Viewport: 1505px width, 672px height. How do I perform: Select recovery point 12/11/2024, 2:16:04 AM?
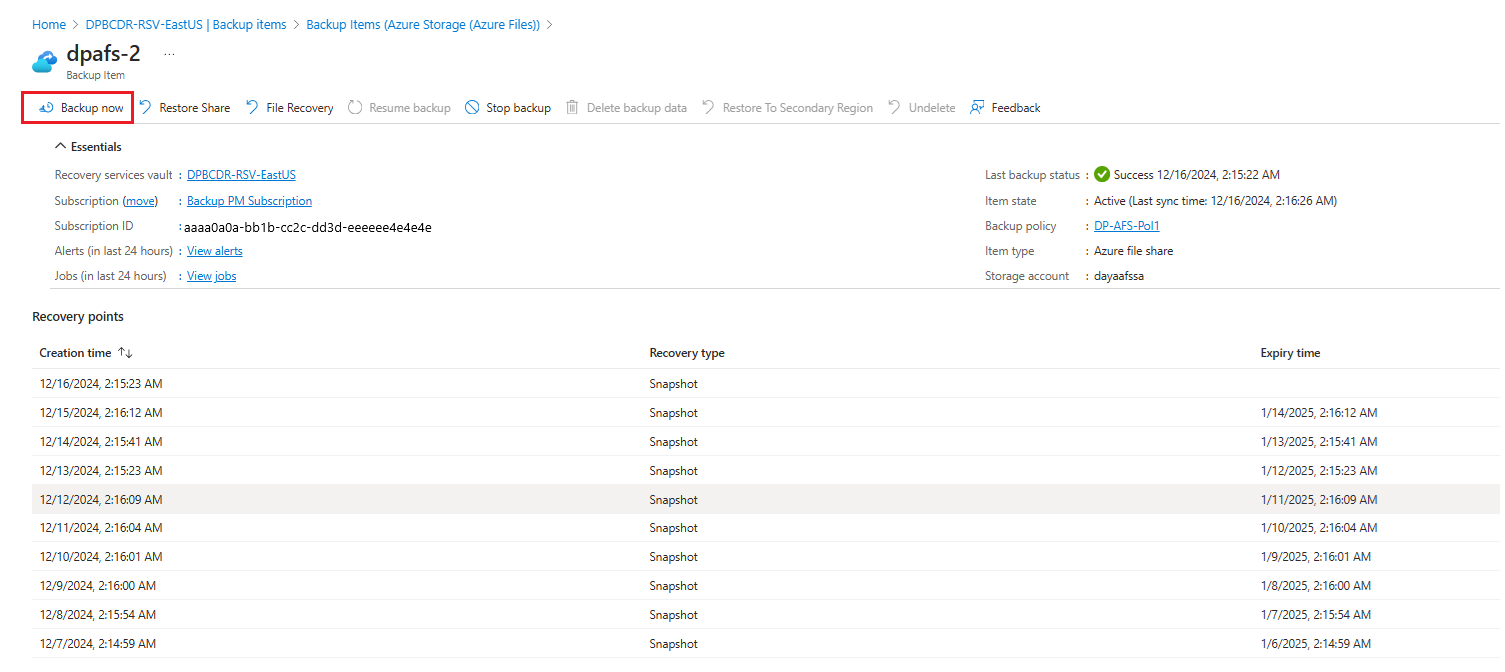click(766, 528)
